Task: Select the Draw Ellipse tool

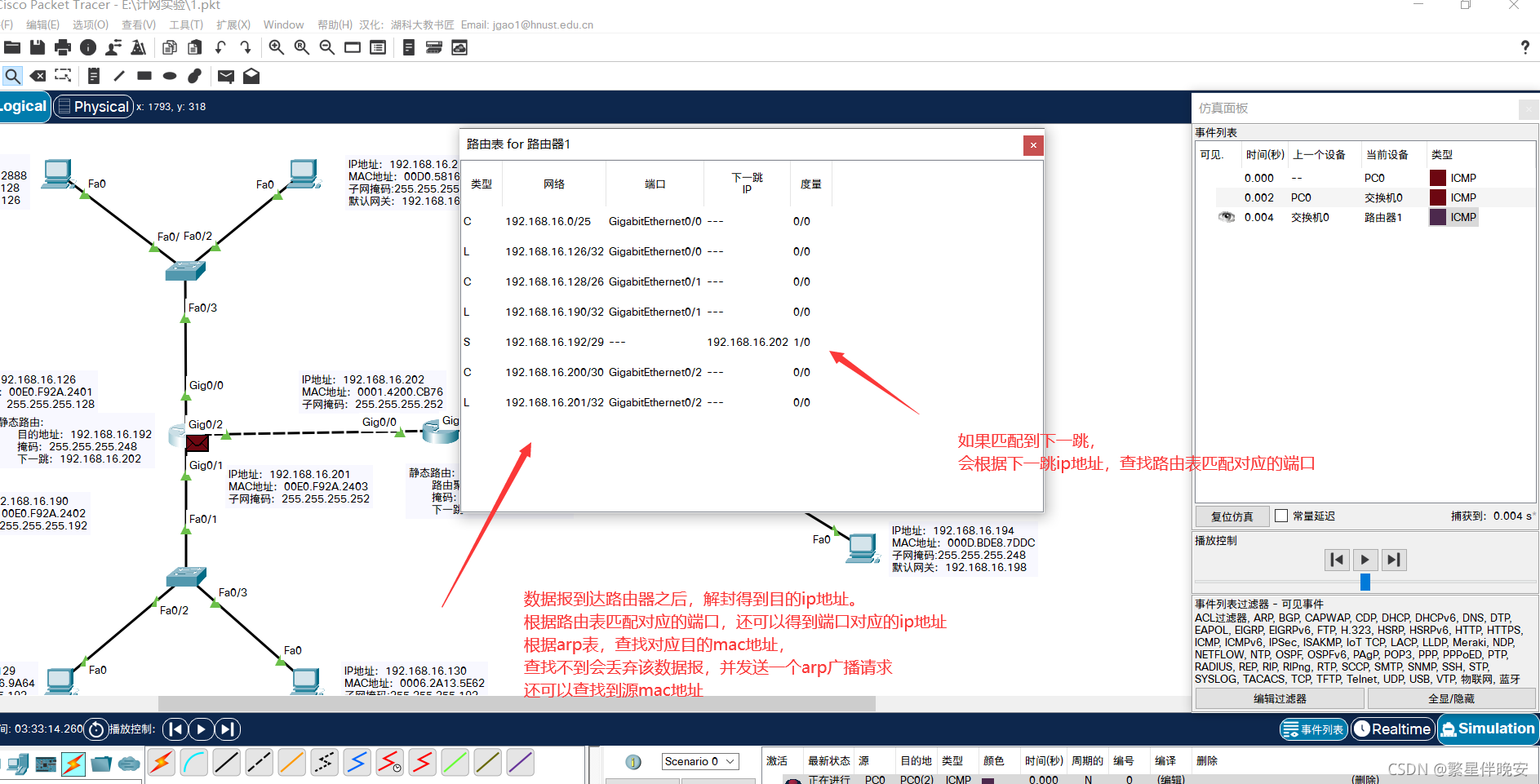Action: (170, 76)
